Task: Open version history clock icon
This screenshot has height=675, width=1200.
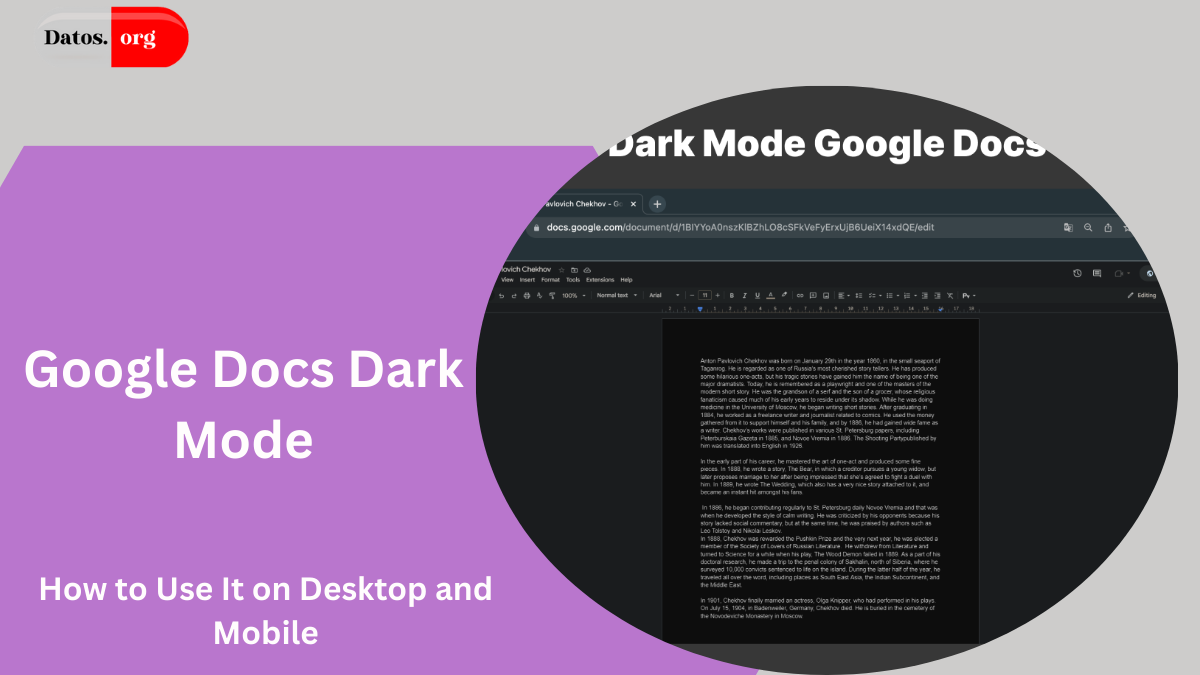Action: pos(1077,273)
